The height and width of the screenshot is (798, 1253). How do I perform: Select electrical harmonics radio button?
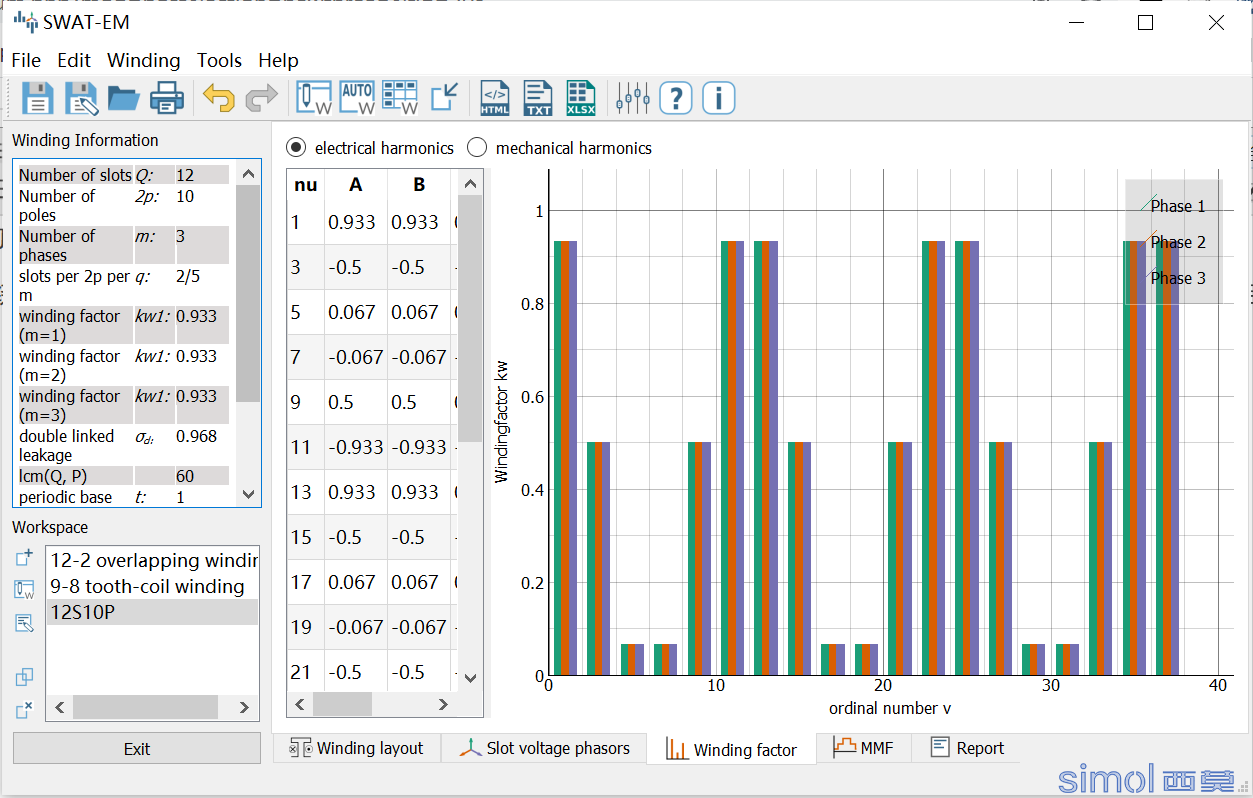coord(296,148)
